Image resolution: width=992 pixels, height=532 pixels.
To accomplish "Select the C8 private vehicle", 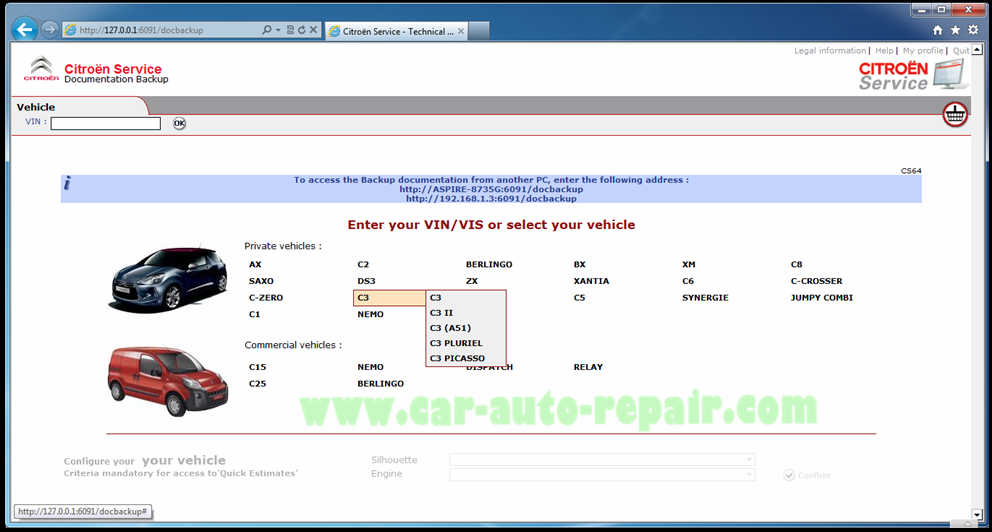I will point(797,264).
